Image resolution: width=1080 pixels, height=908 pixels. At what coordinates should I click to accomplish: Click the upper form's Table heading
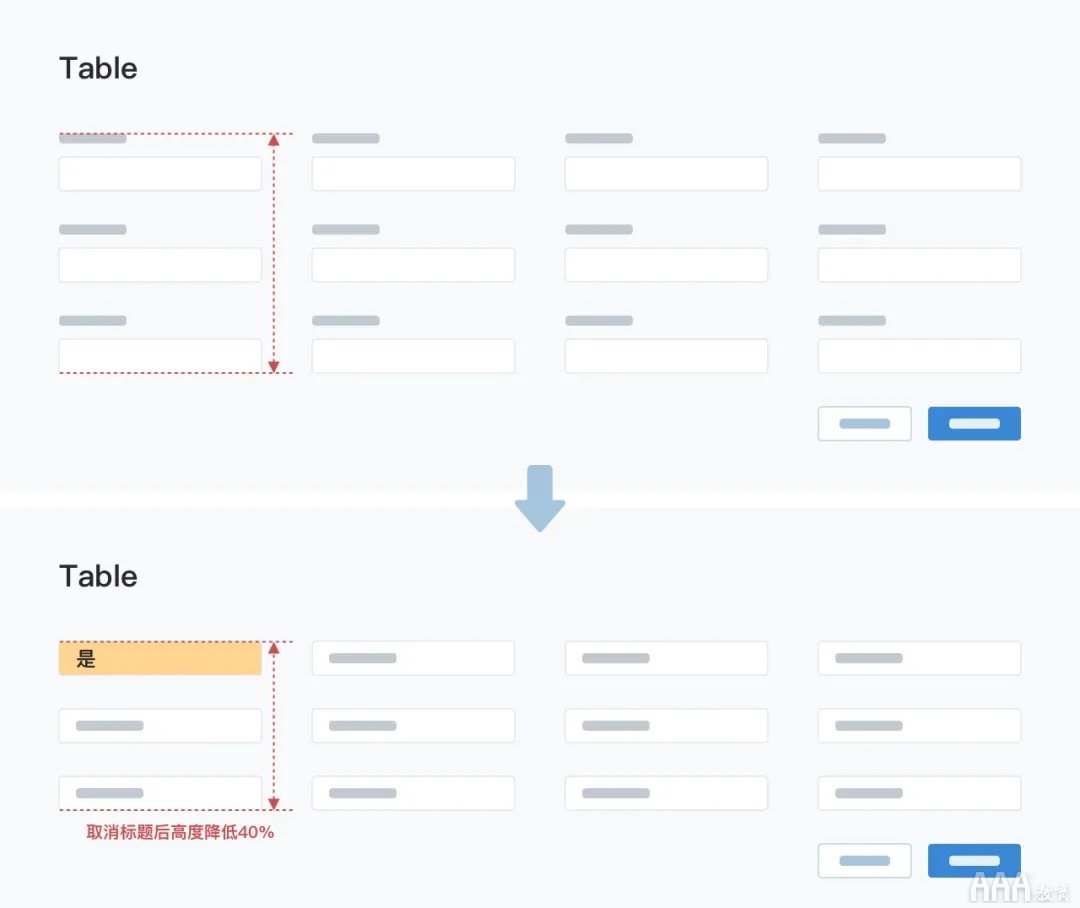tap(98, 69)
